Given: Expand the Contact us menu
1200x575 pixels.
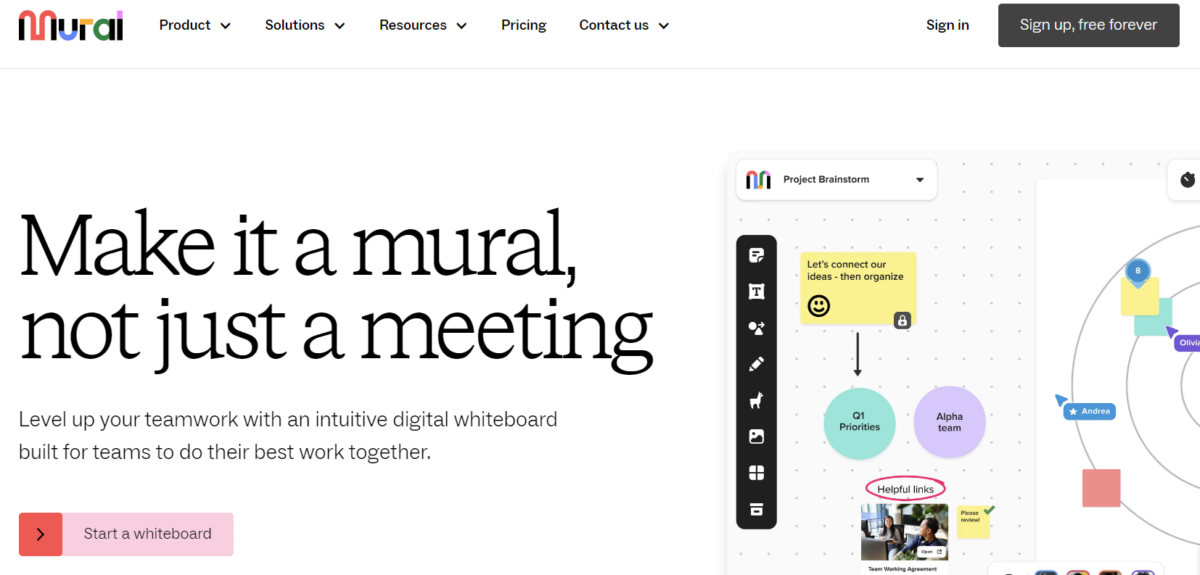Looking at the screenshot, I should tap(624, 25).
